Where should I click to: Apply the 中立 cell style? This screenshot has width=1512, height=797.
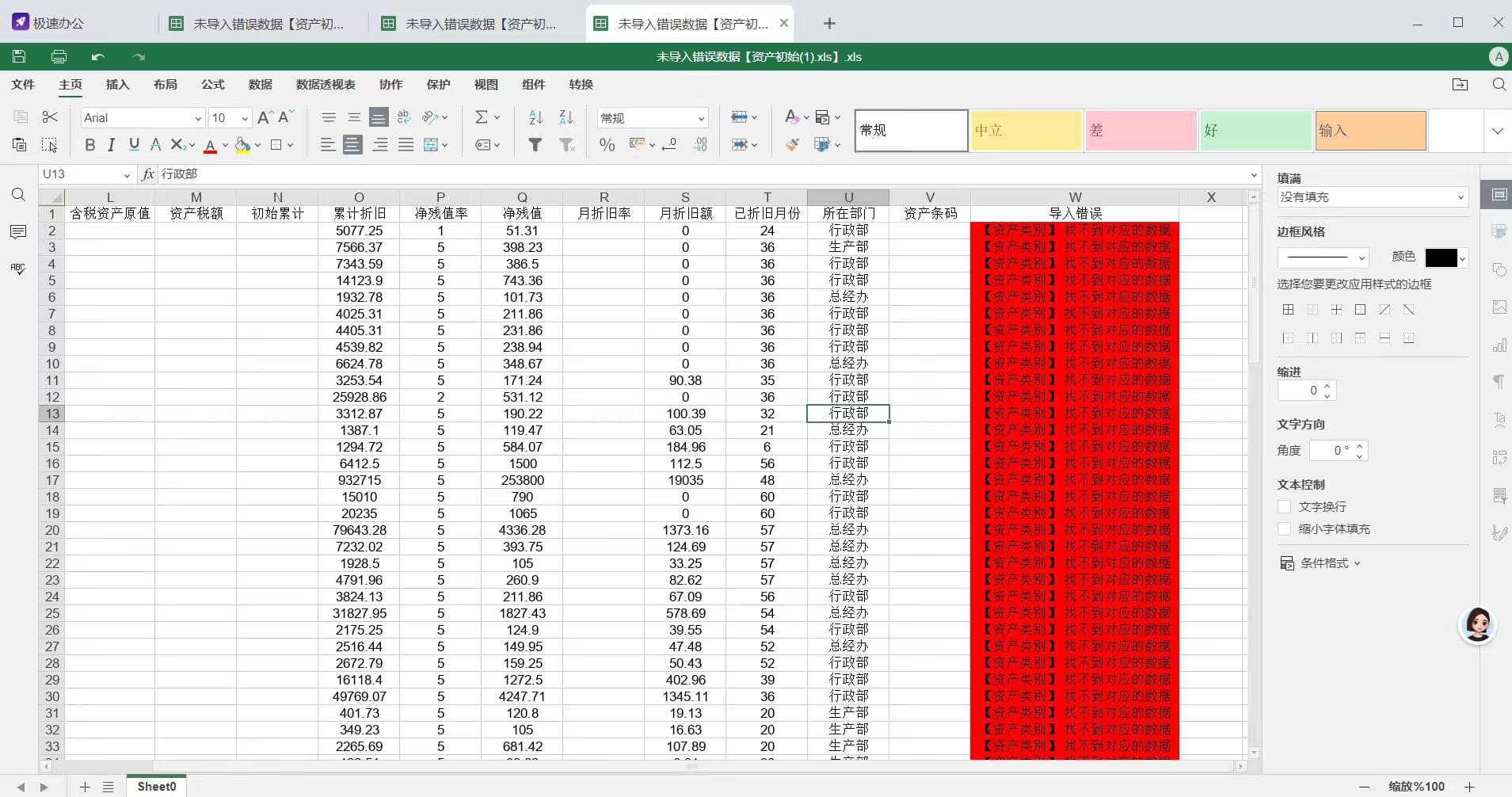pyautogui.click(x=1026, y=131)
